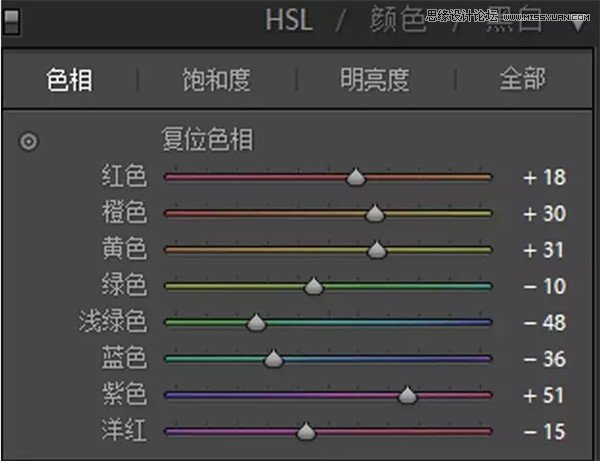The height and width of the screenshot is (461, 600).
Task: Click the 浅绿色 slider label
Action: tap(113, 321)
